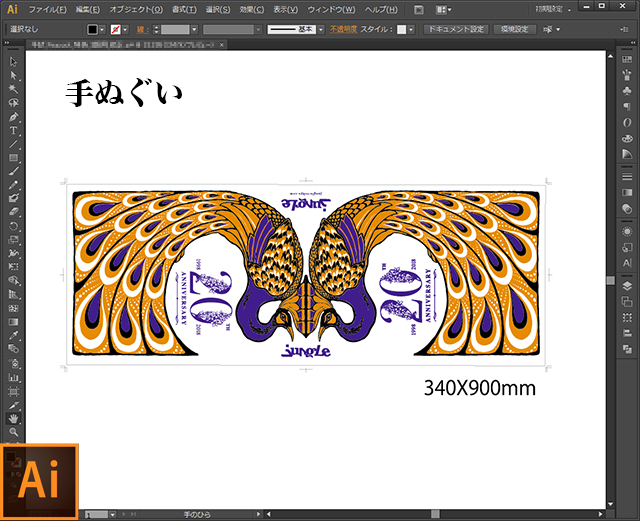Click the ドキュメント設定 button
The image size is (640, 521).
456,29
